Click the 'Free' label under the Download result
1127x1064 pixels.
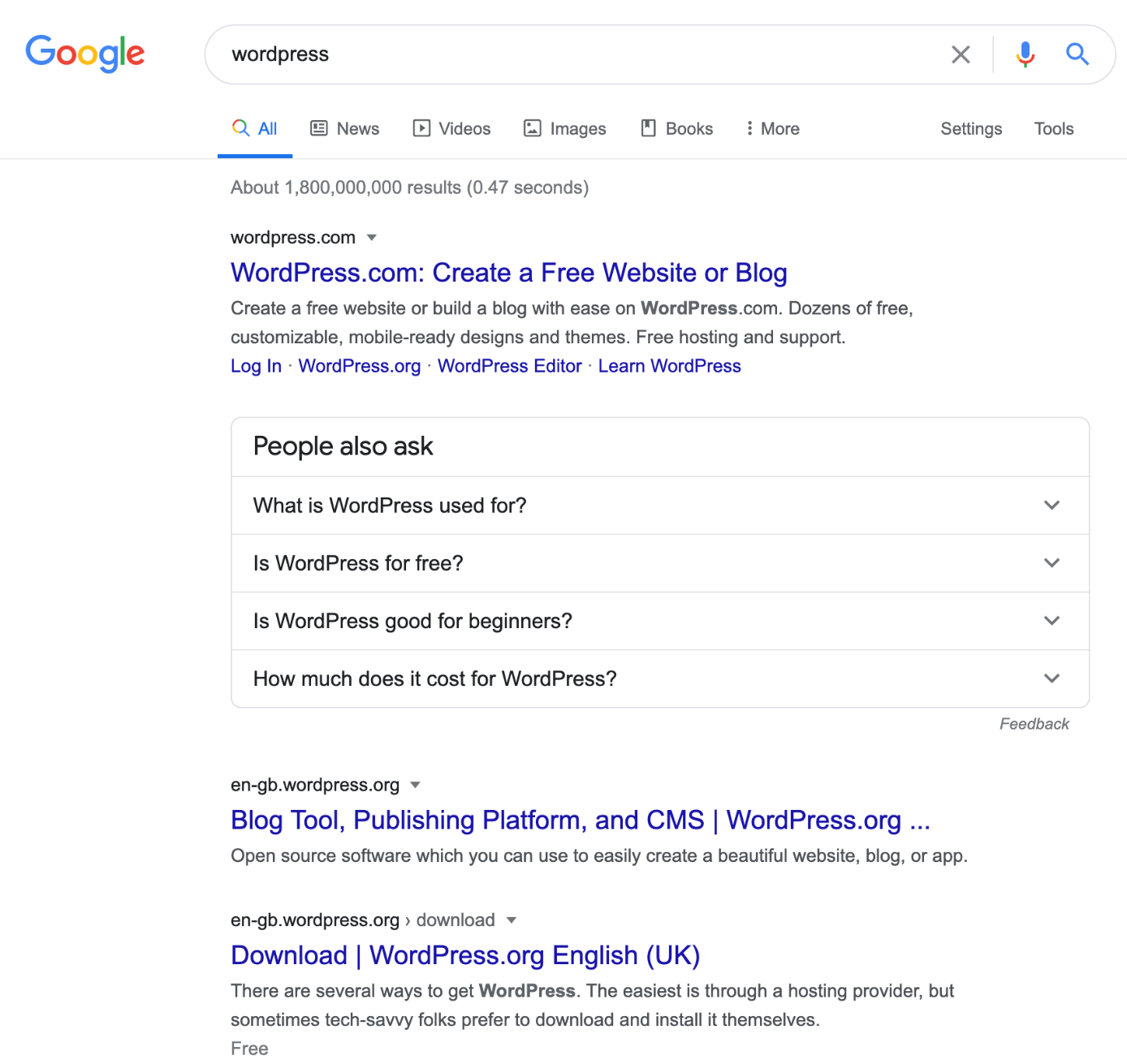point(249,1049)
